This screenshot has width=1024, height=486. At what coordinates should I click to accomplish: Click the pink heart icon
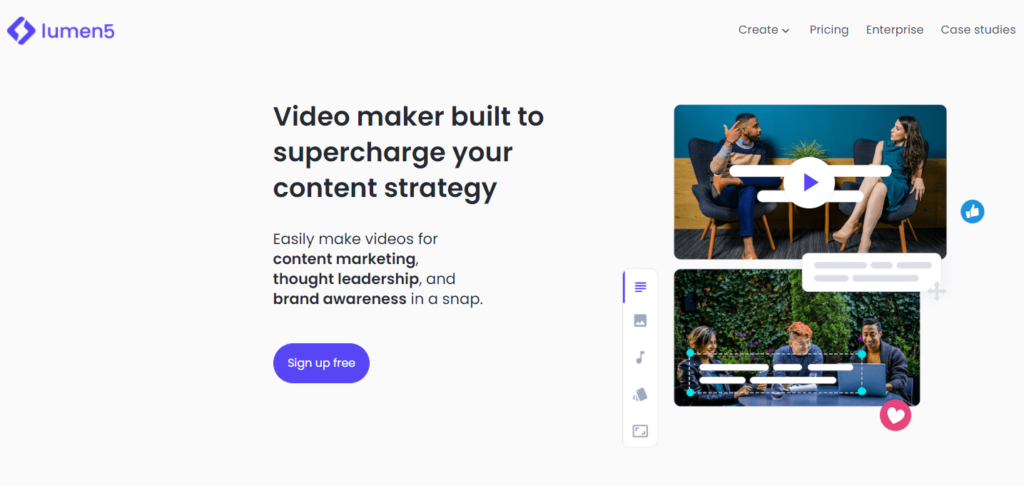pos(895,415)
